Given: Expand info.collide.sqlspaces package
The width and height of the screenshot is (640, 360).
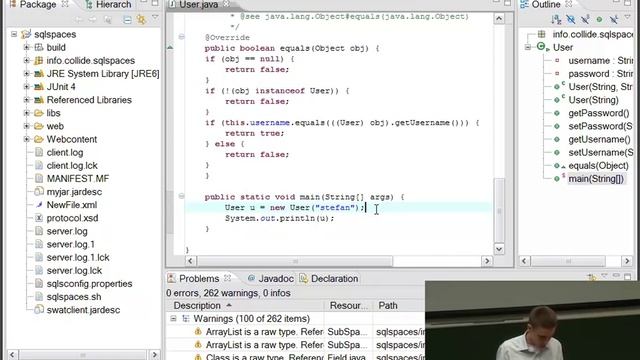Looking at the screenshot, I should pos(27,60).
